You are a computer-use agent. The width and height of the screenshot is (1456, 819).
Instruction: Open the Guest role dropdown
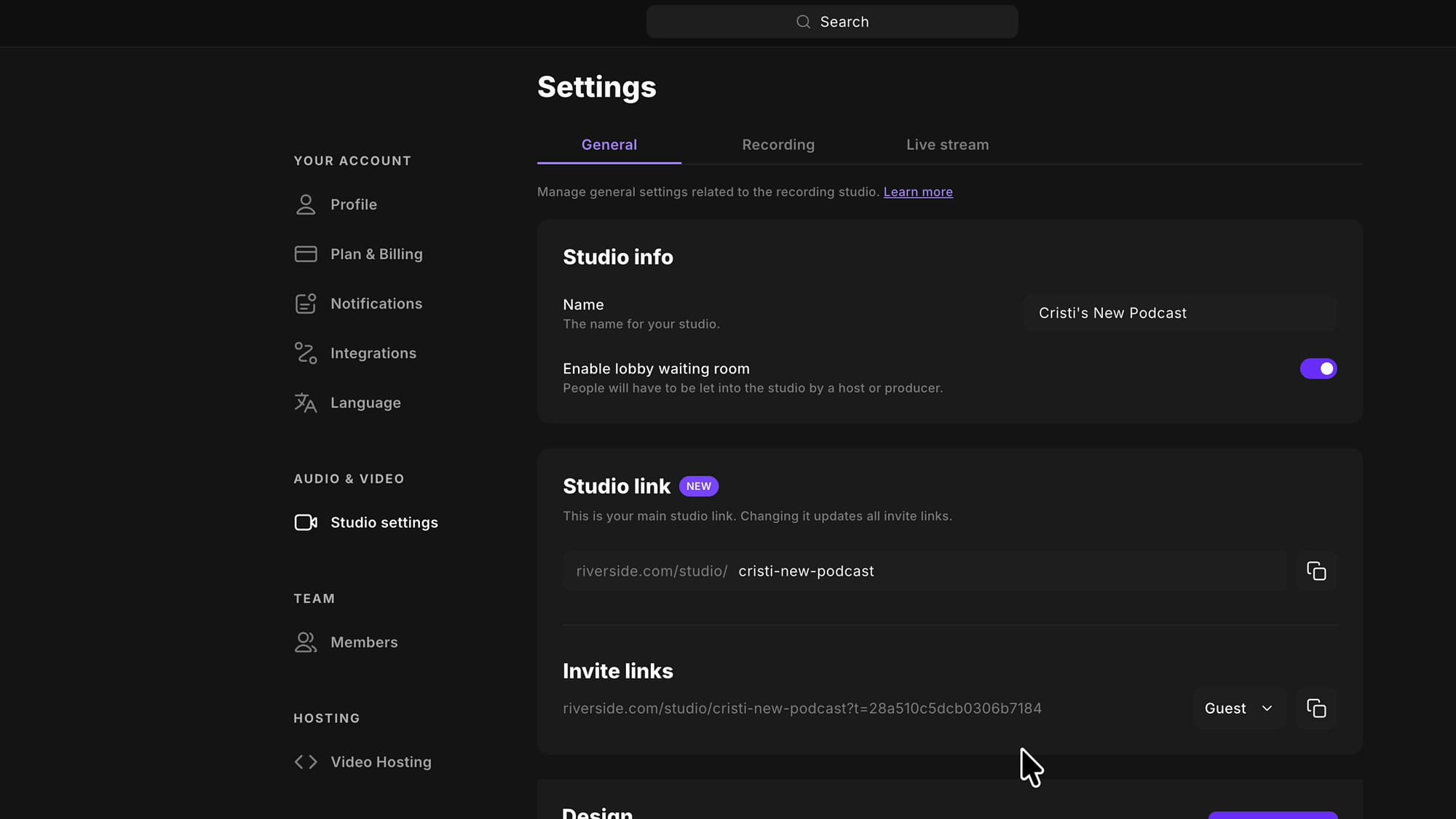[x=1239, y=708]
